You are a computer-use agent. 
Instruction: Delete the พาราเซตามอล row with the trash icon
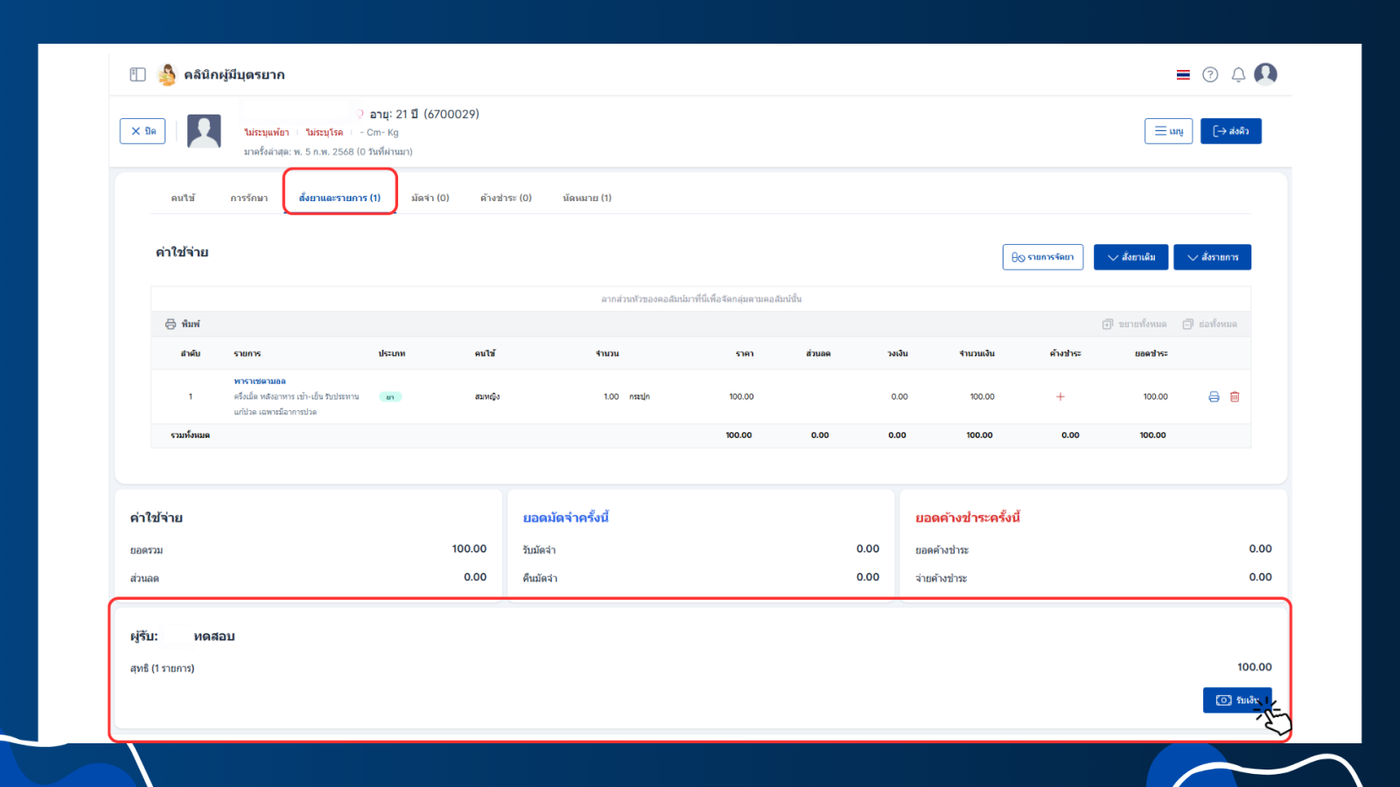[x=1235, y=397]
